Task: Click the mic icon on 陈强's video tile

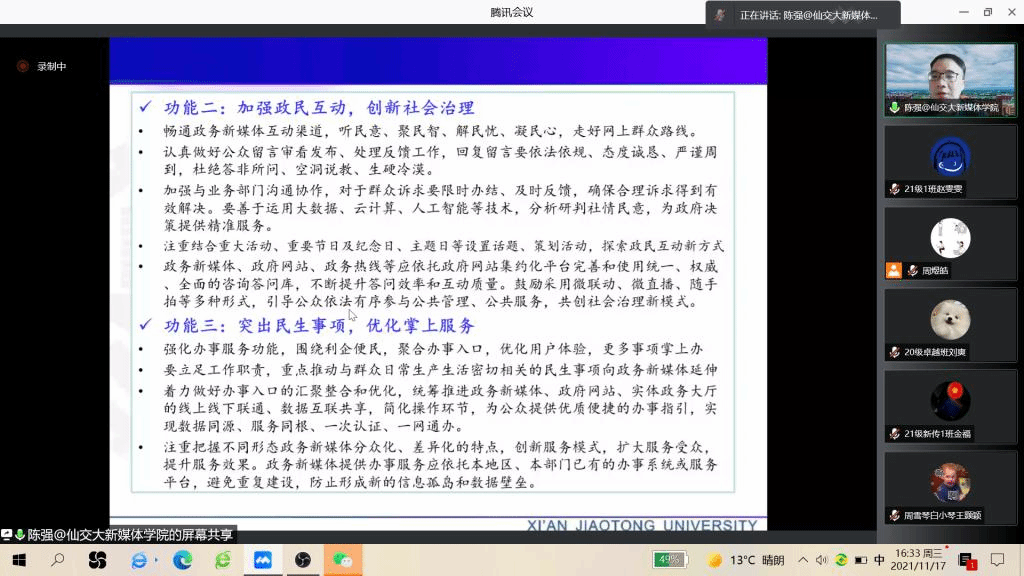Action: (894, 107)
